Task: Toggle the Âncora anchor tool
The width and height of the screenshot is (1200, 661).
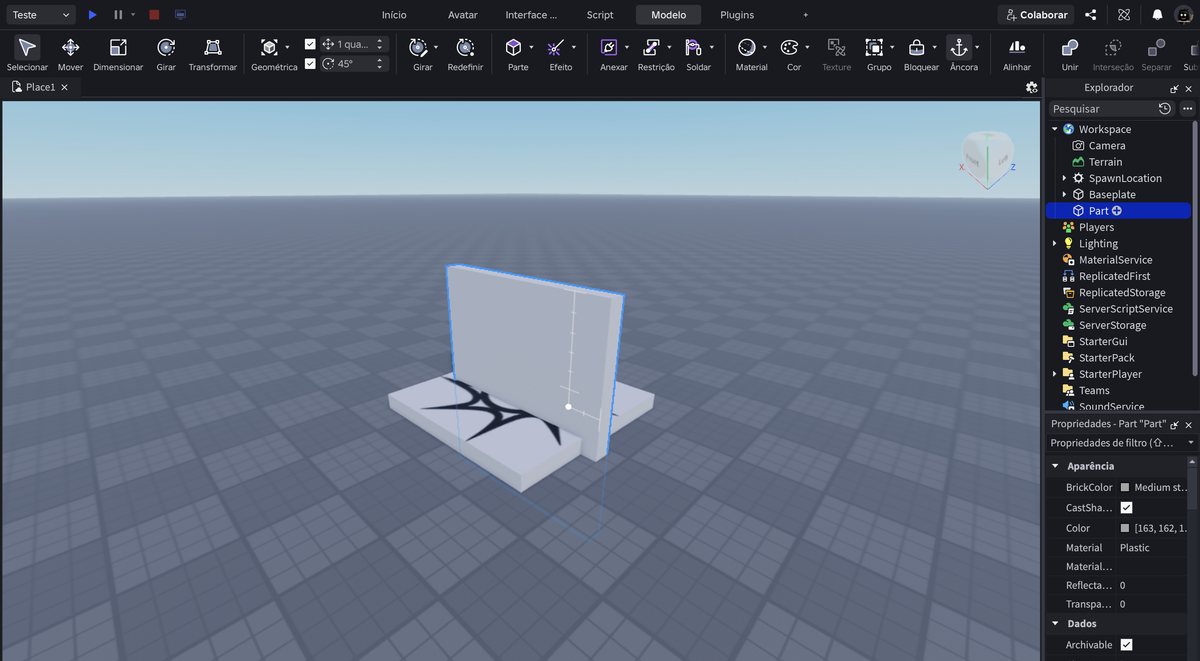Action: click(958, 47)
